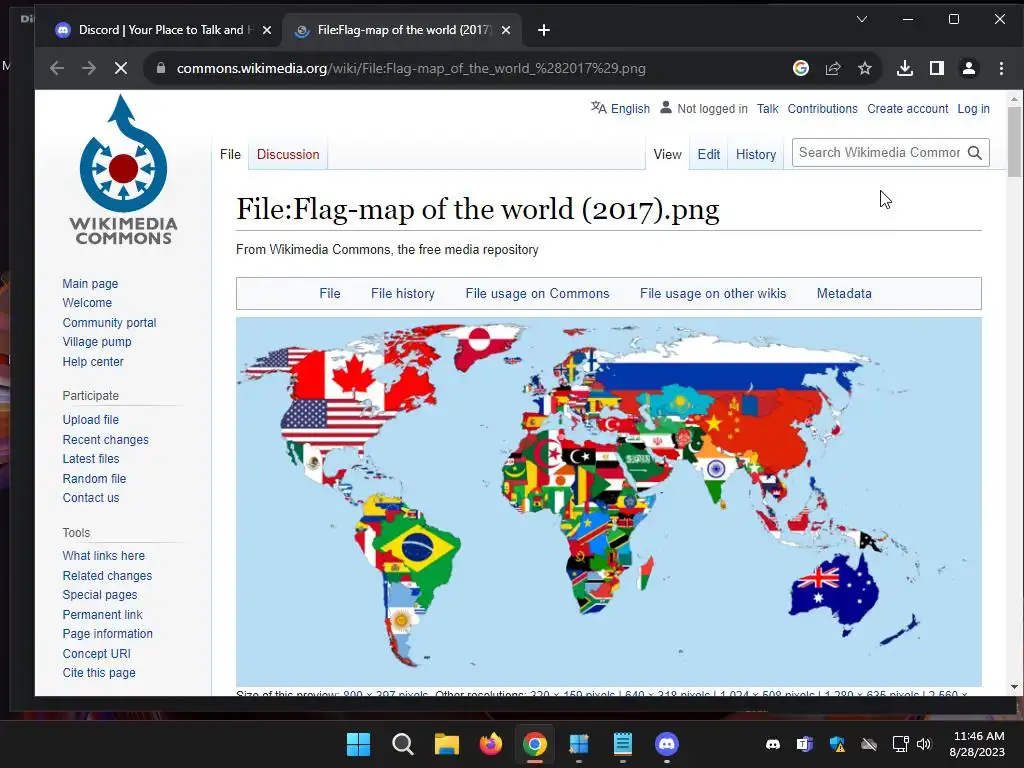Viewport: 1024px width, 768px height.
Task: Open Discord app from taskbar
Action: [x=667, y=744]
